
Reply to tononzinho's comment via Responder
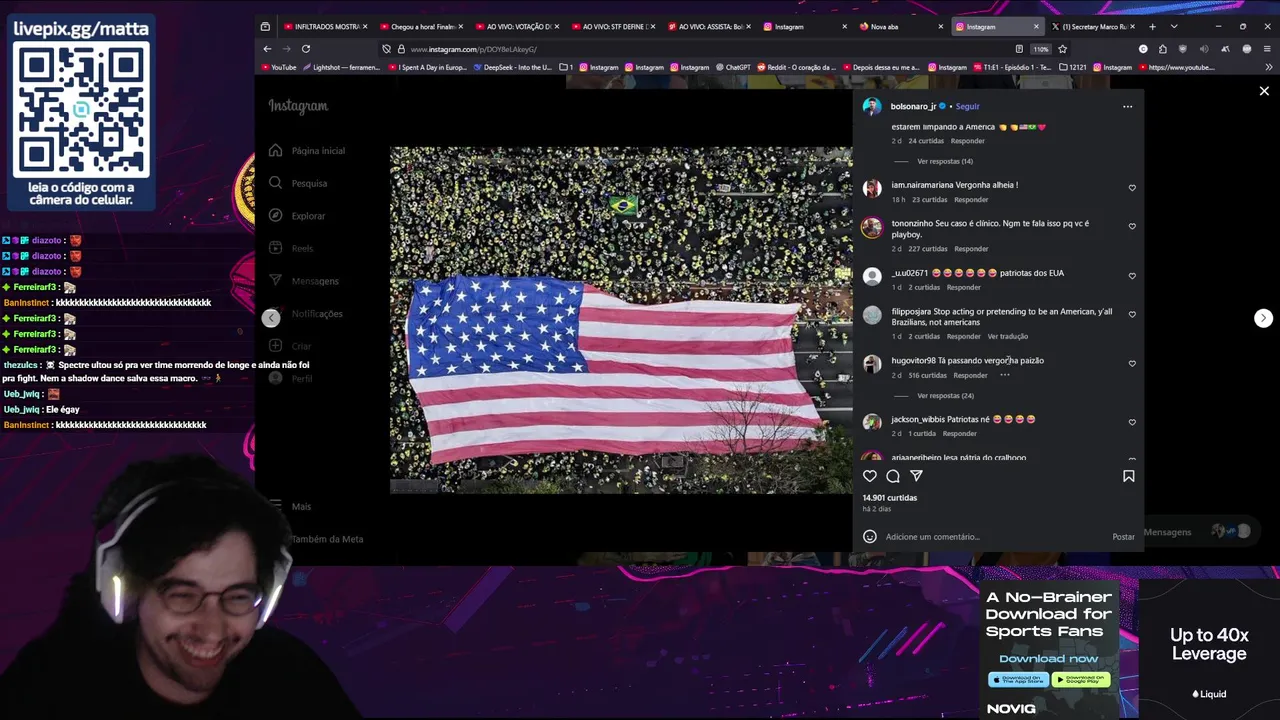pyautogui.click(x=971, y=249)
